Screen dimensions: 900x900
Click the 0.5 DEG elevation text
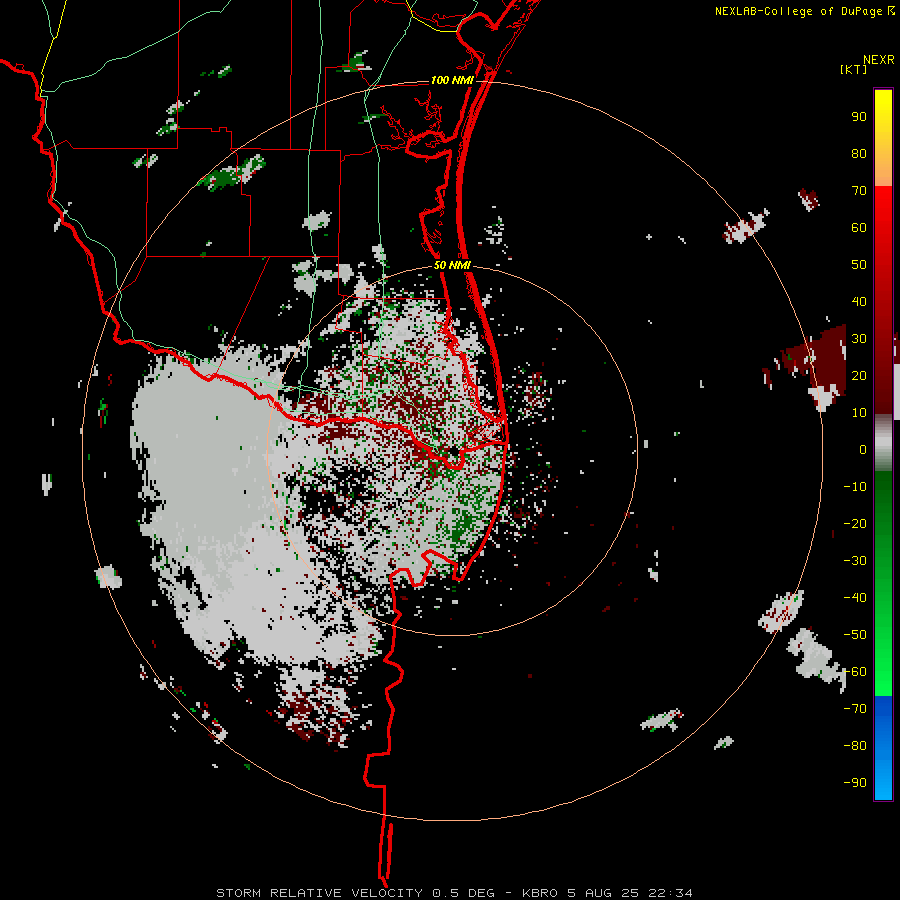tap(463, 893)
